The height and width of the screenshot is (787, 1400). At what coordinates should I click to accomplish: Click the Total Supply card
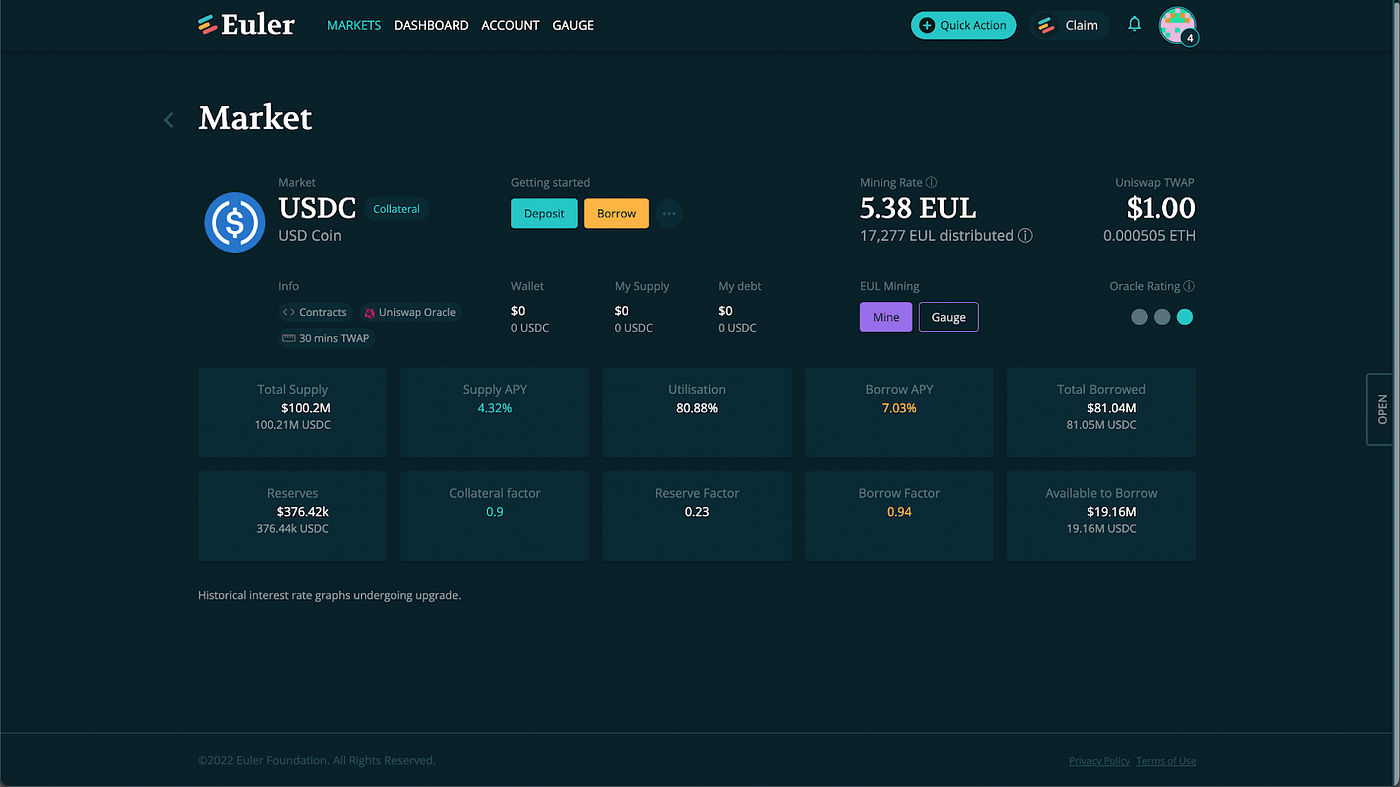[292, 412]
